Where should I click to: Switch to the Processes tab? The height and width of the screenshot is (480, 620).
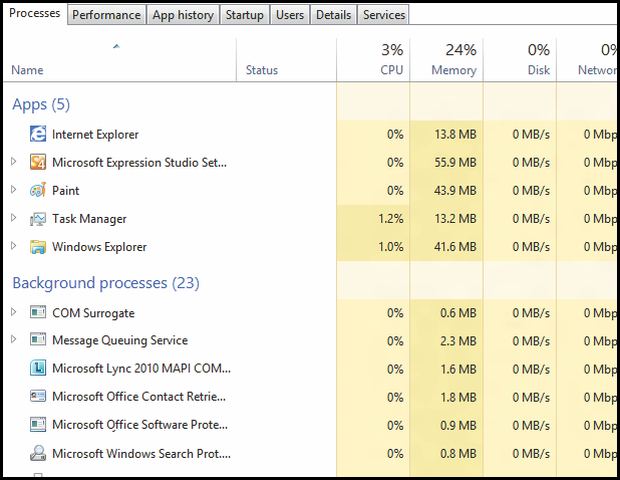coord(34,13)
